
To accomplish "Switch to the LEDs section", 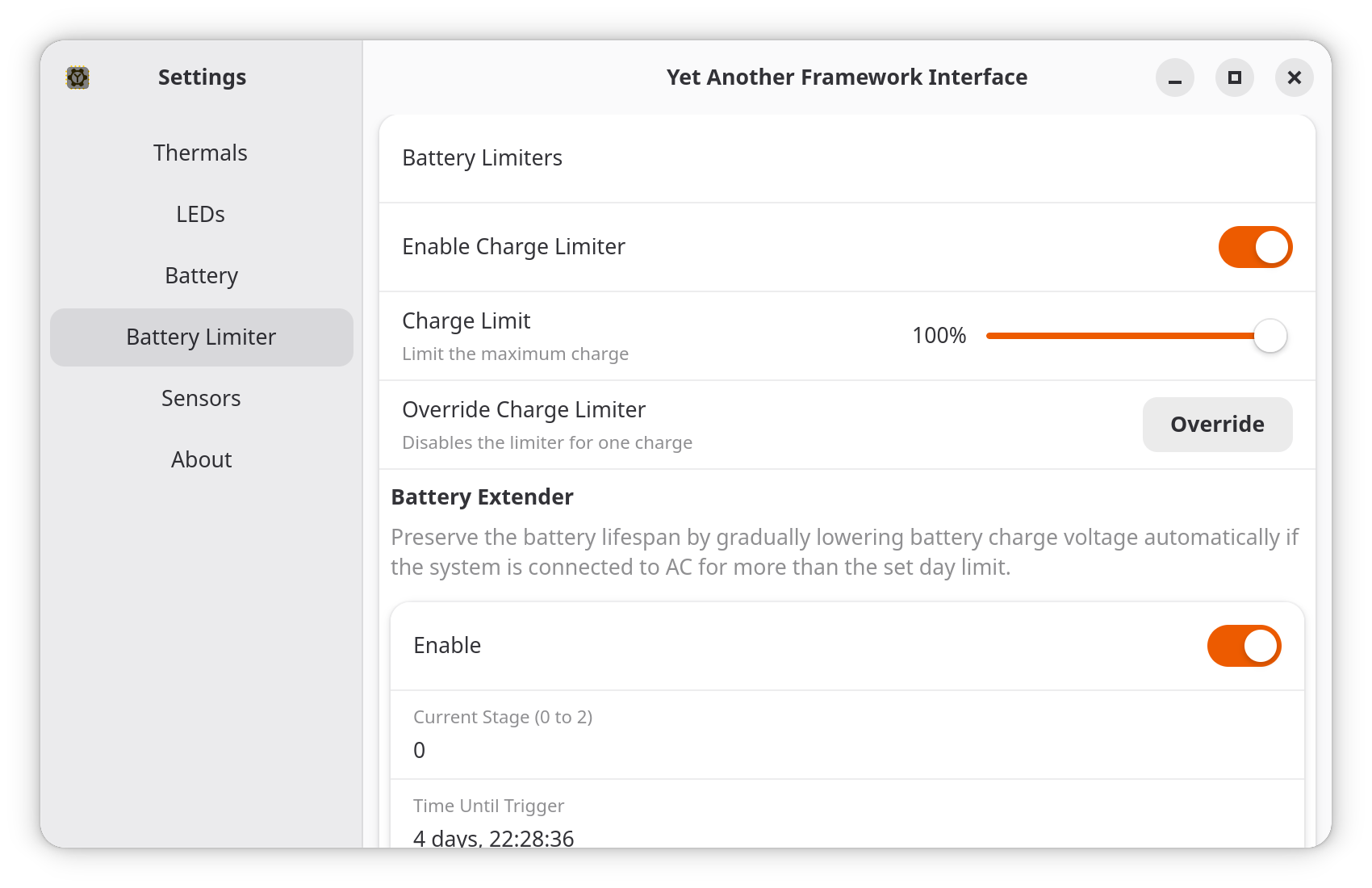I will [201, 214].
